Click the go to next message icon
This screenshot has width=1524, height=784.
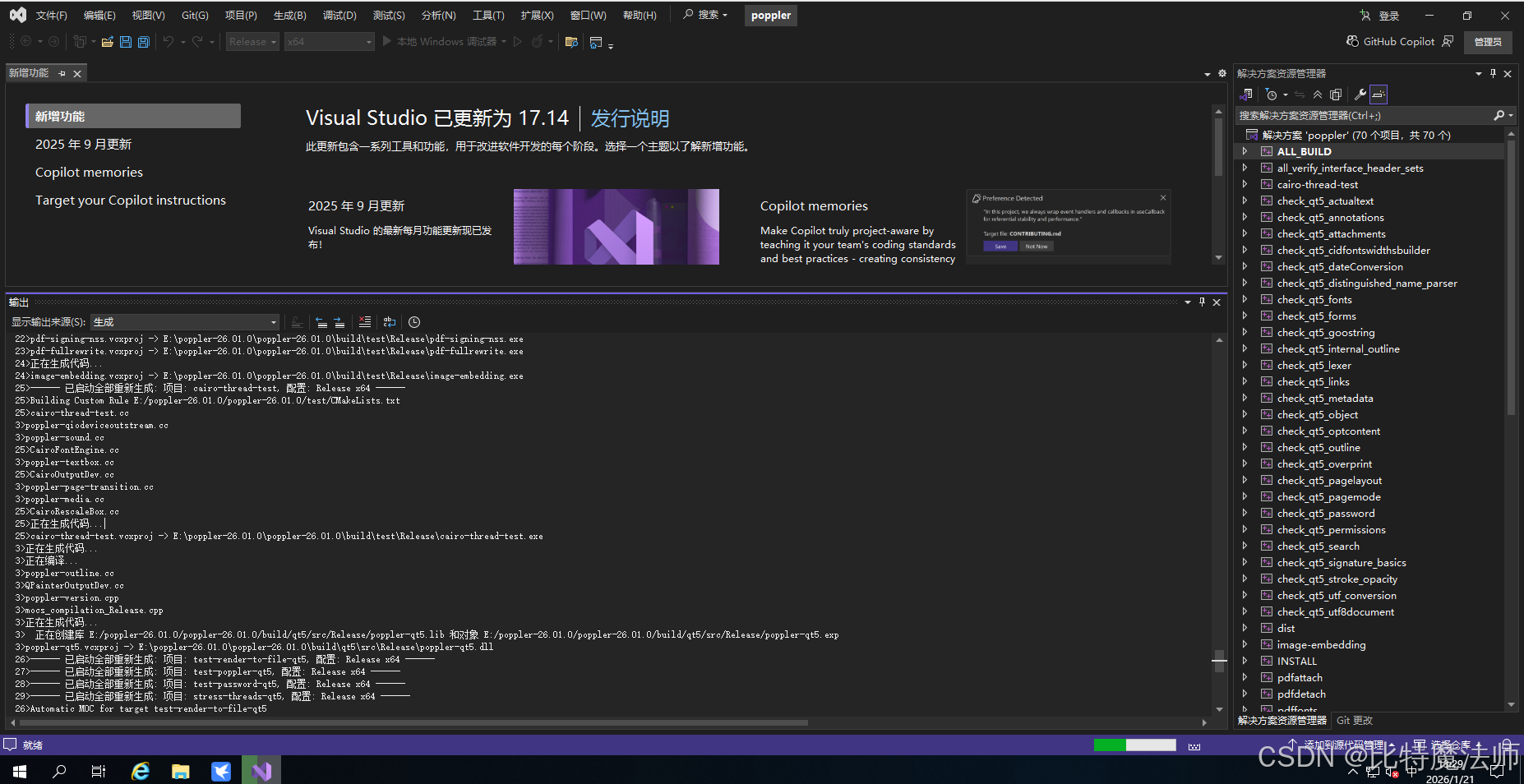pyautogui.click(x=339, y=322)
